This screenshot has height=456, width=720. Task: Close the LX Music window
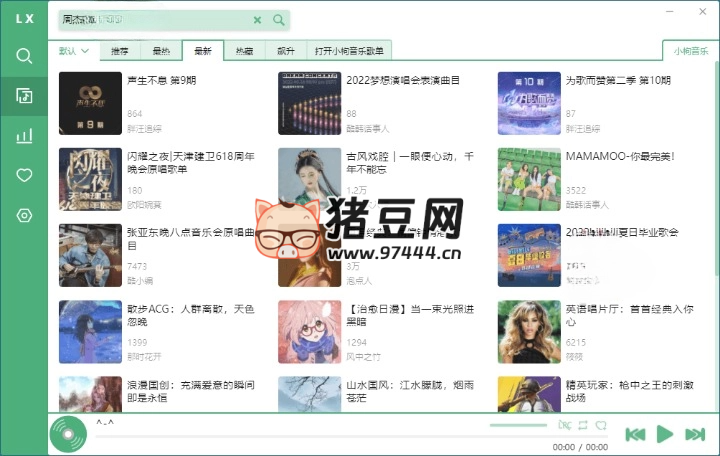703,11
